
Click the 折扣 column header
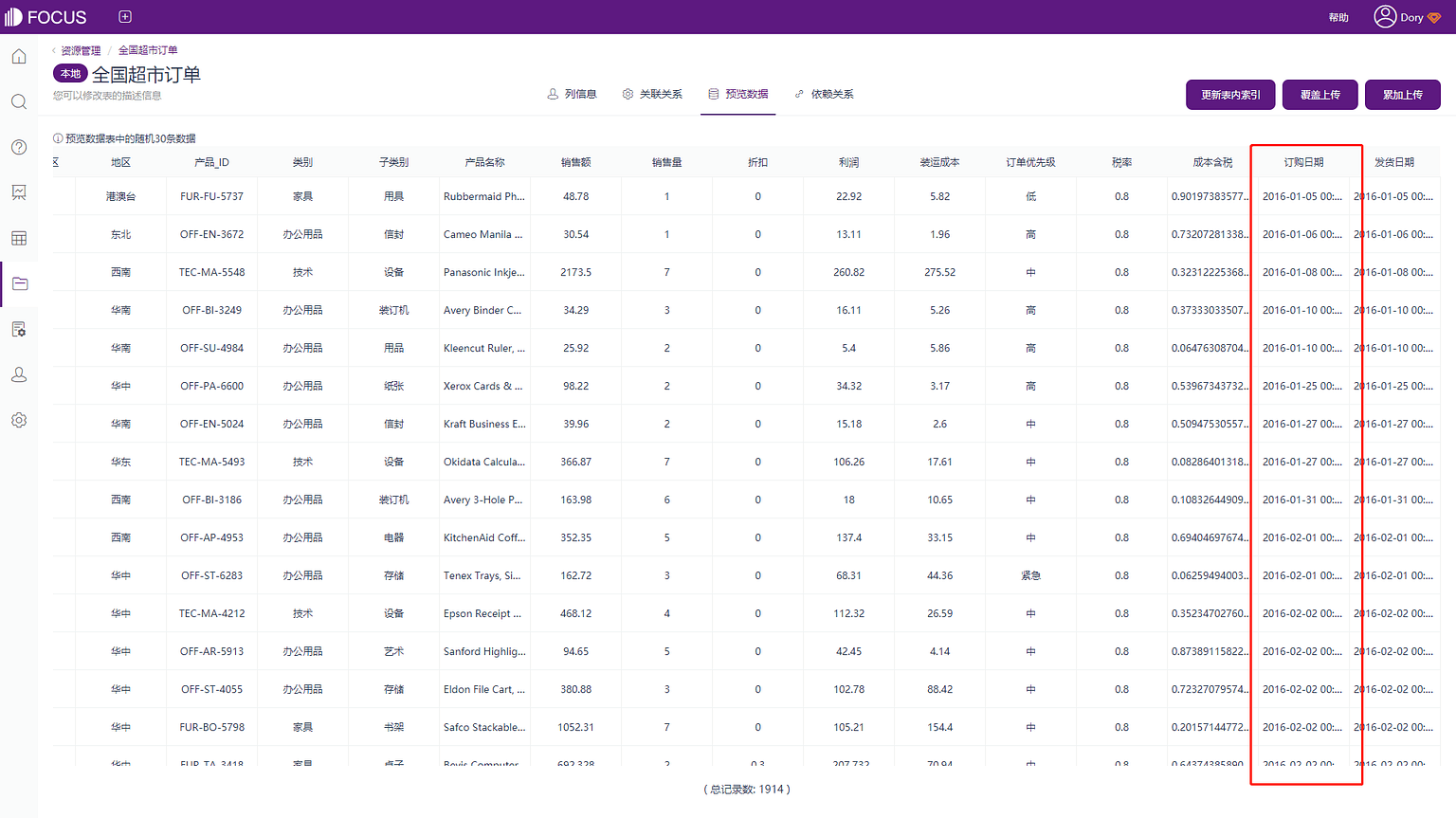[x=757, y=162]
